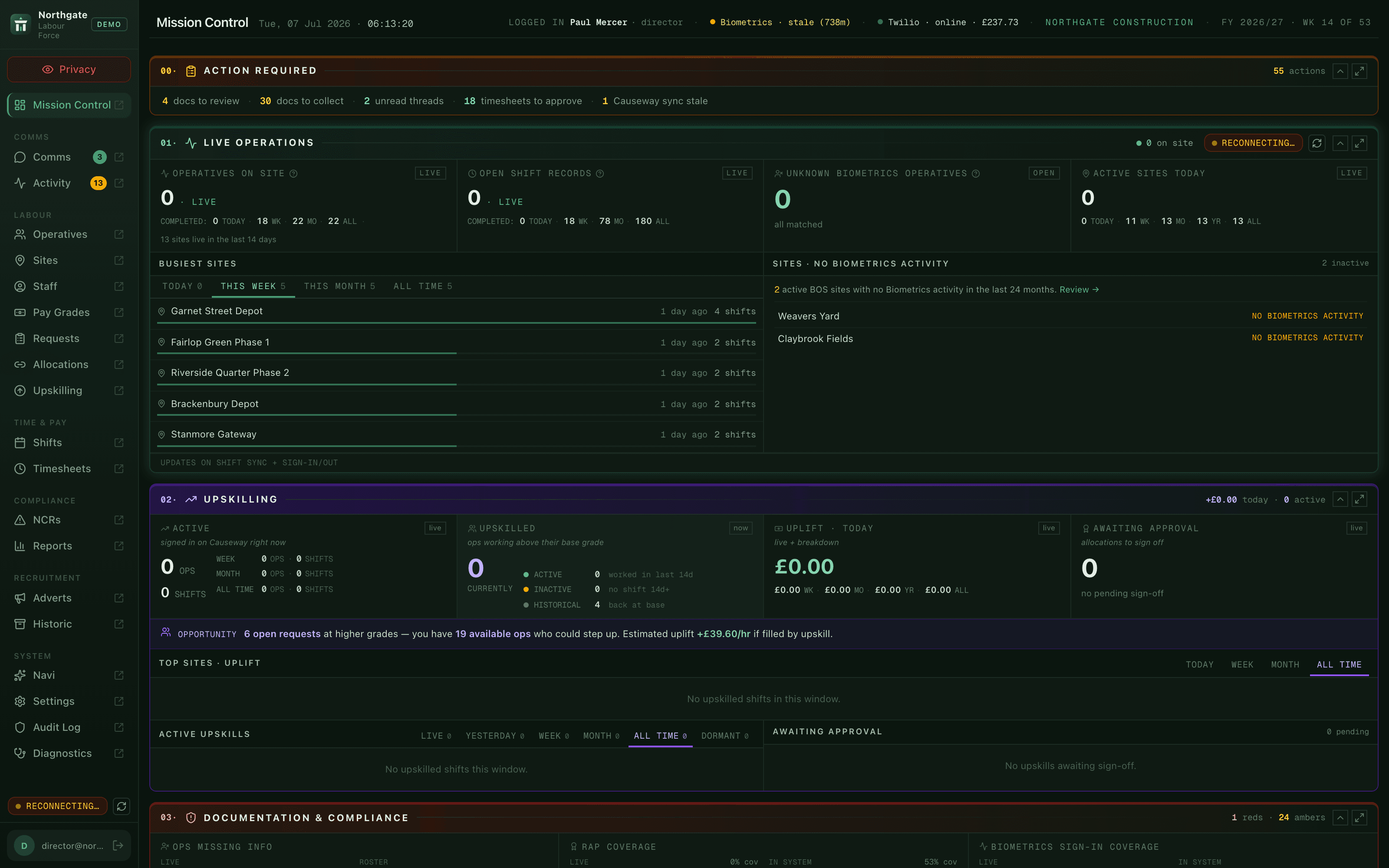
Task: Refresh Live Operations with the reload icon
Action: click(x=1317, y=143)
